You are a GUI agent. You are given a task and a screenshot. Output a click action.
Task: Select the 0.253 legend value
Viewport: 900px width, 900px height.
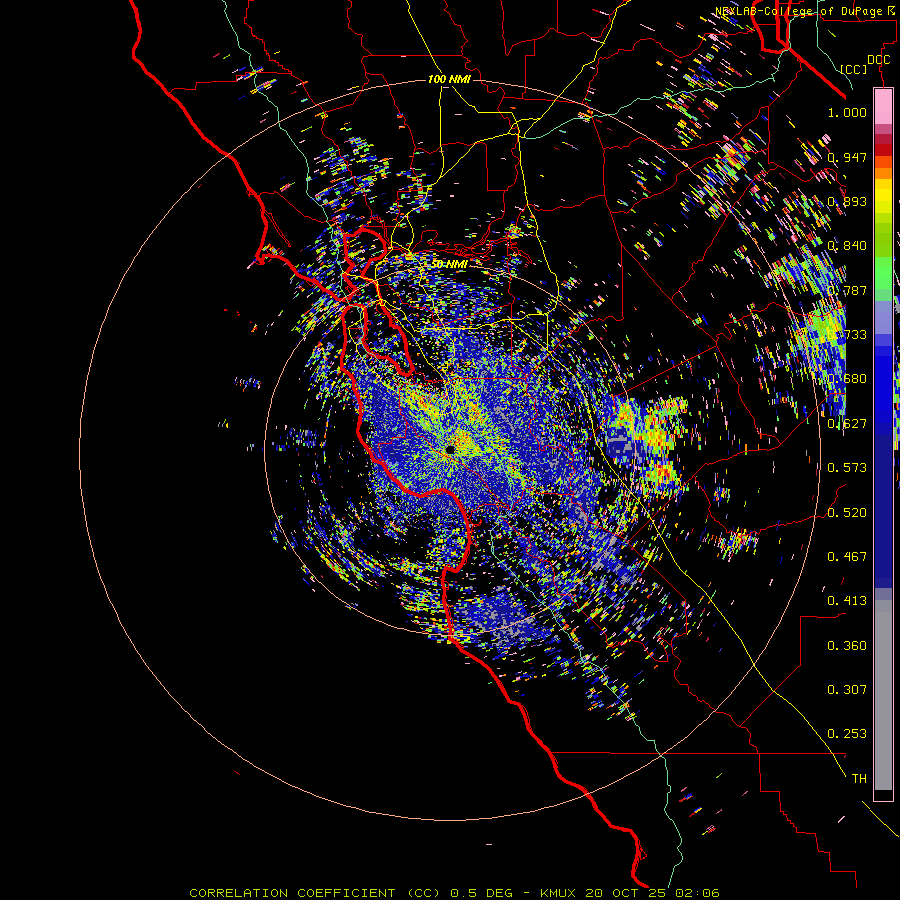click(x=847, y=734)
